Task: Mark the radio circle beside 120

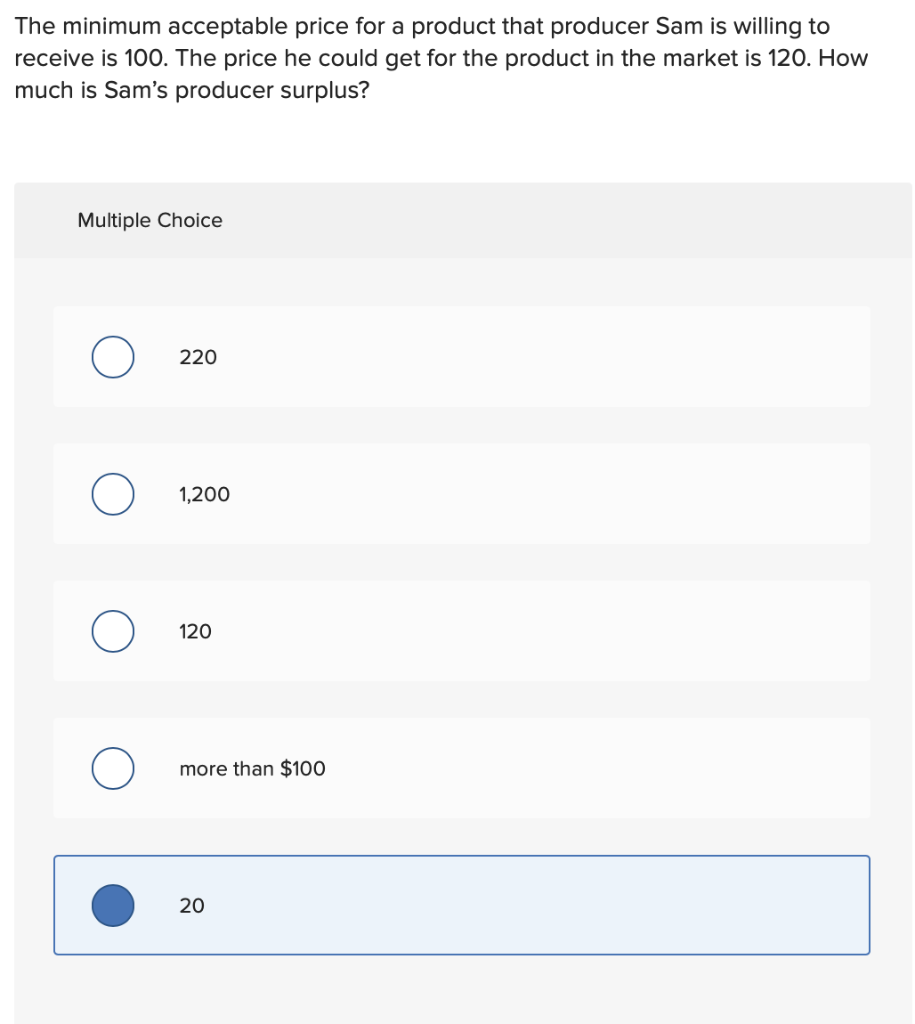Action: pyautogui.click(x=113, y=632)
